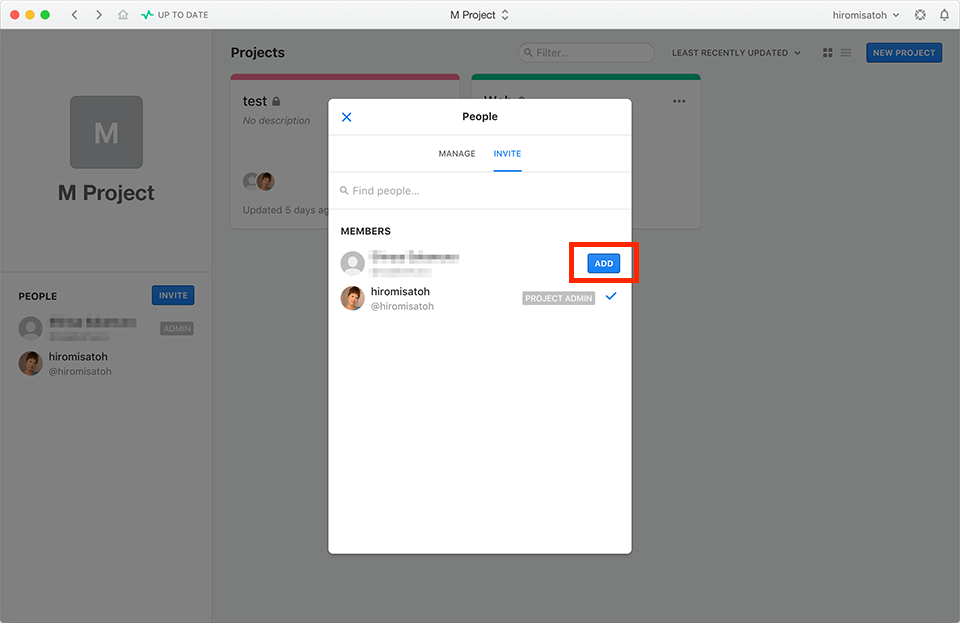Image resolution: width=960 pixels, height=623 pixels.
Task: Click the INVITE button in sidebar PEOPLE section
Action: (x=173, y=296)
